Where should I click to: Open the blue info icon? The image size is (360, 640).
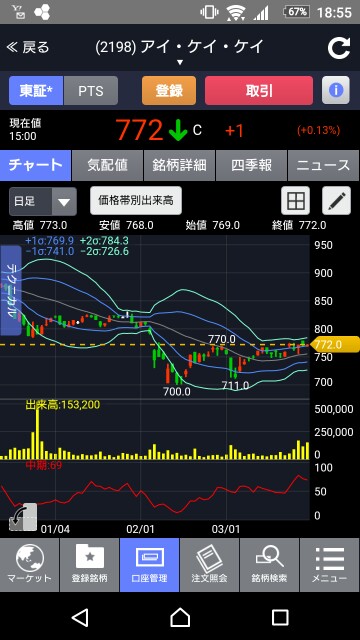point(336,90)
